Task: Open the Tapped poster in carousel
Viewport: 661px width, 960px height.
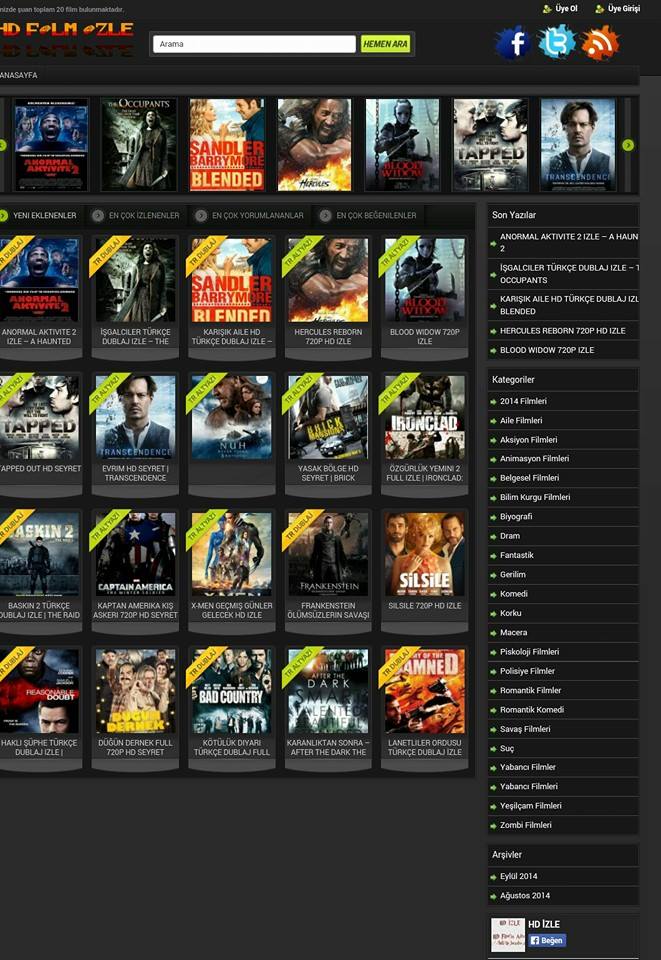Action: (x=490, y=145)
